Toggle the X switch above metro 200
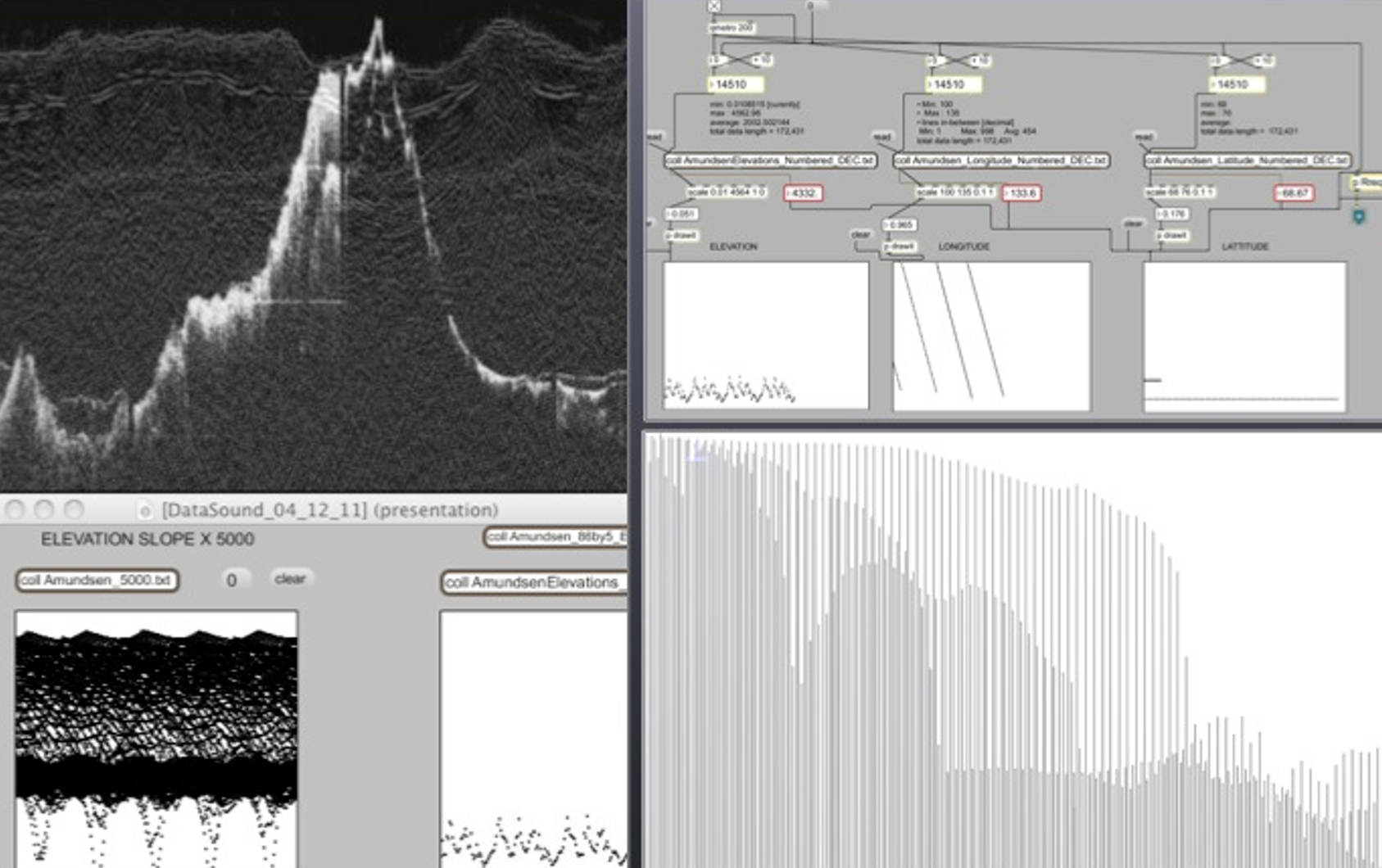This screenshot has height=868, width=1382. click(x=714, y=6)
